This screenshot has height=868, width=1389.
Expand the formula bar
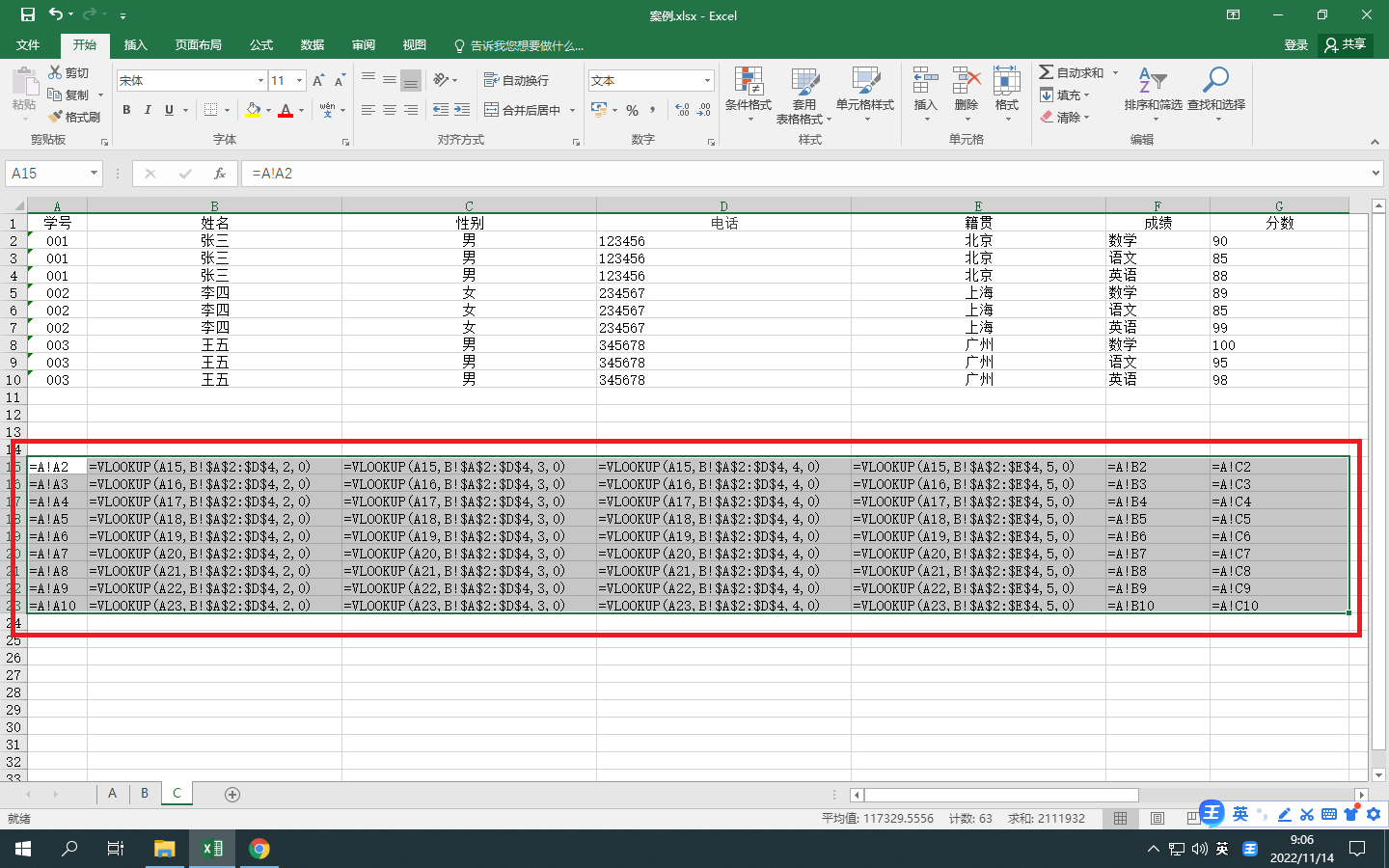1375,174
